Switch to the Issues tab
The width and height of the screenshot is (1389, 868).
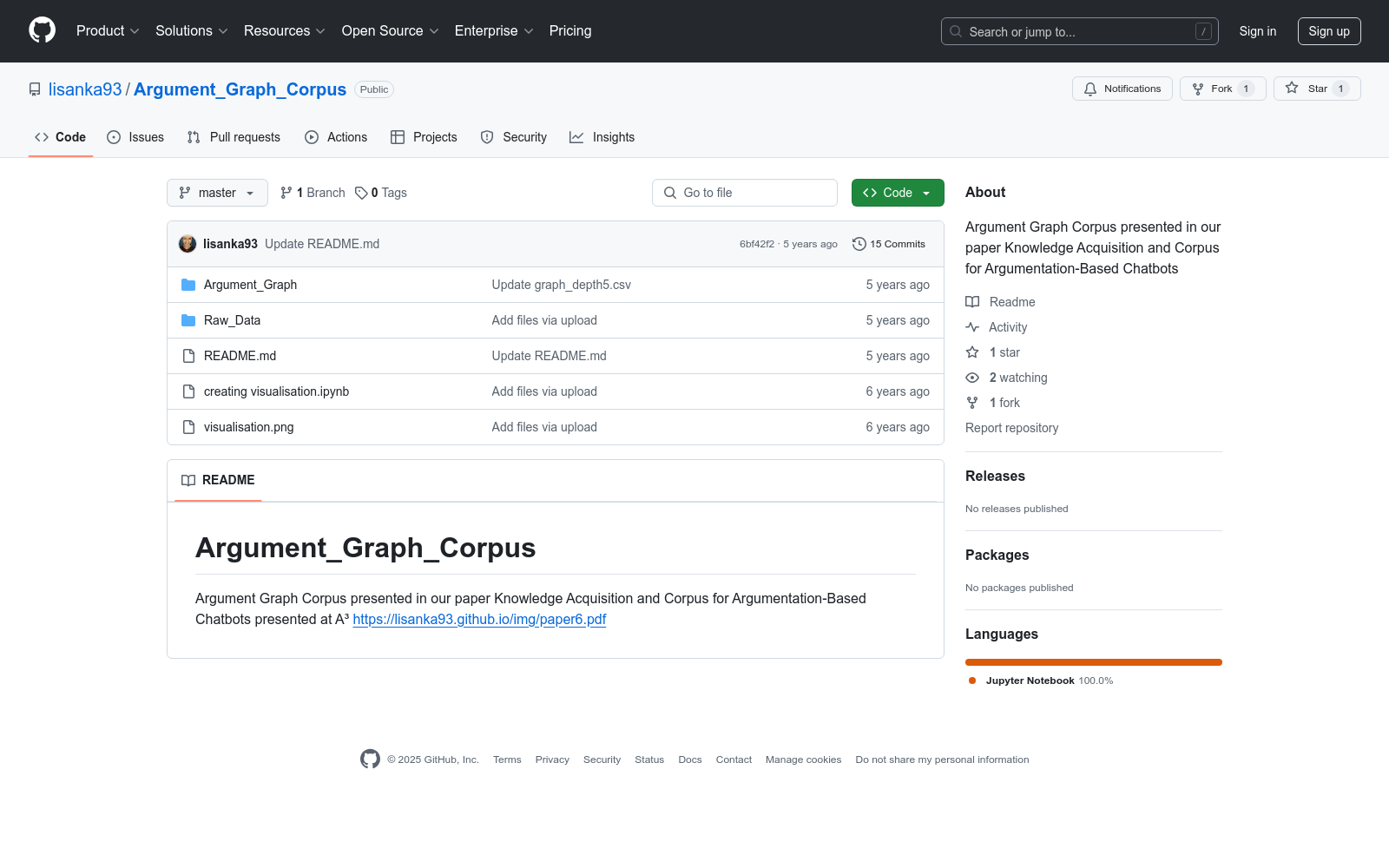[x=135, y=137]
